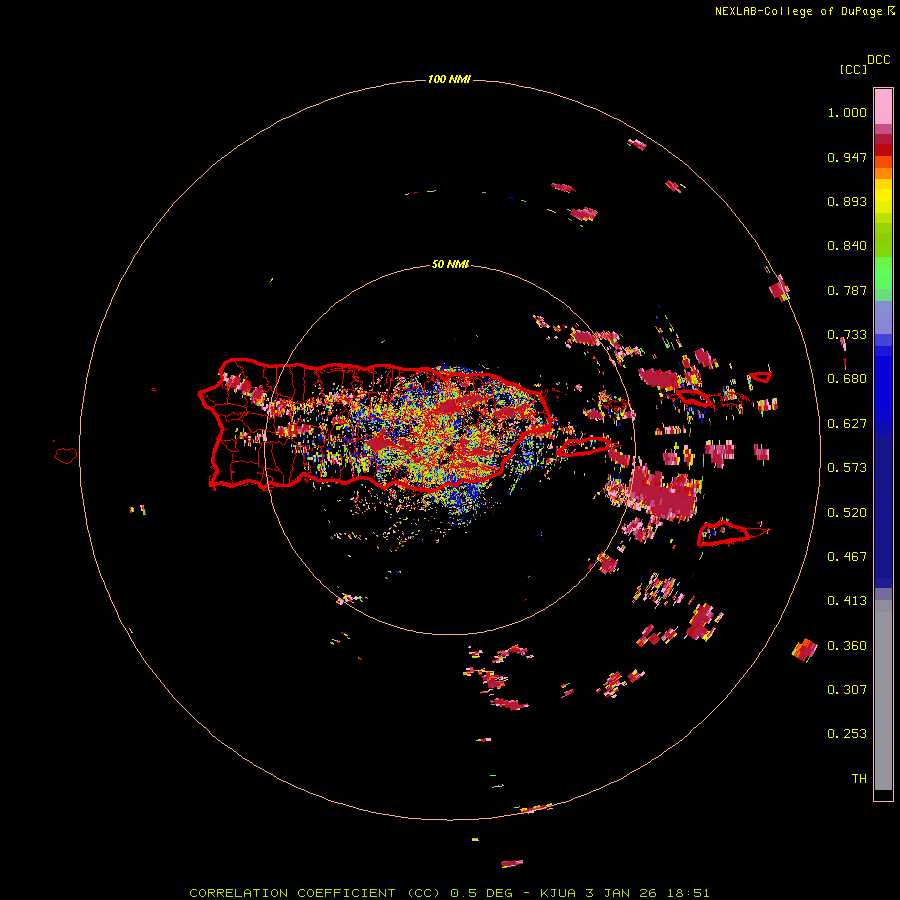Click the 0.520 scale value

847,513
